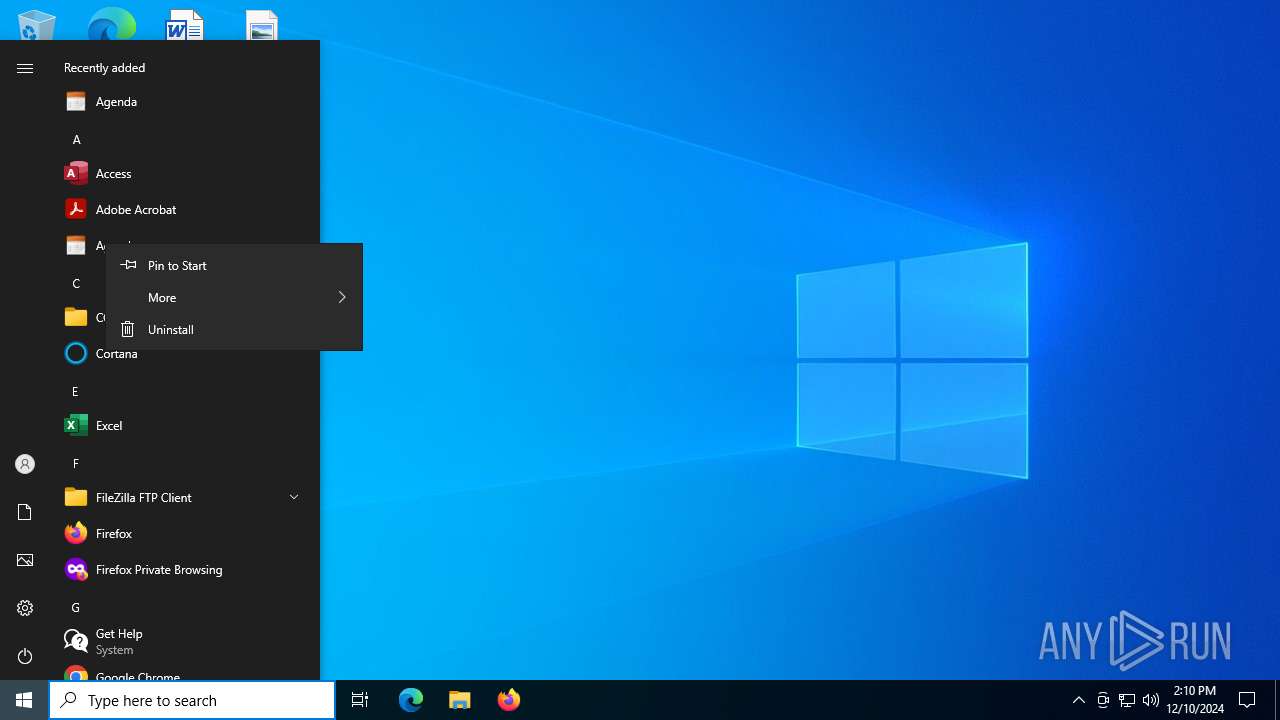Open the More submenu in context menu

click(x=234, y=297)
